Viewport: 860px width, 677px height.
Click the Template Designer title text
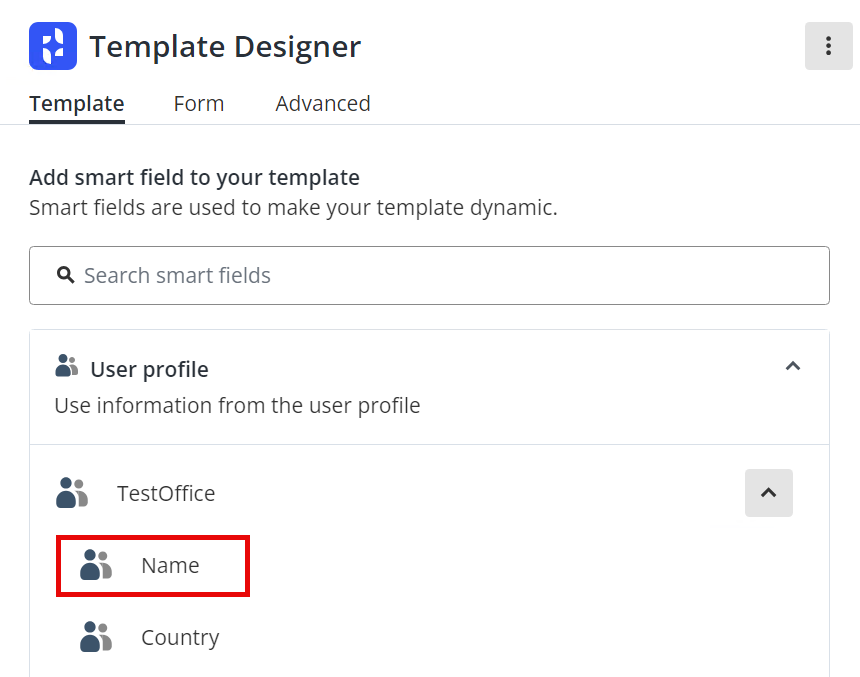click(x=225, y=47)
